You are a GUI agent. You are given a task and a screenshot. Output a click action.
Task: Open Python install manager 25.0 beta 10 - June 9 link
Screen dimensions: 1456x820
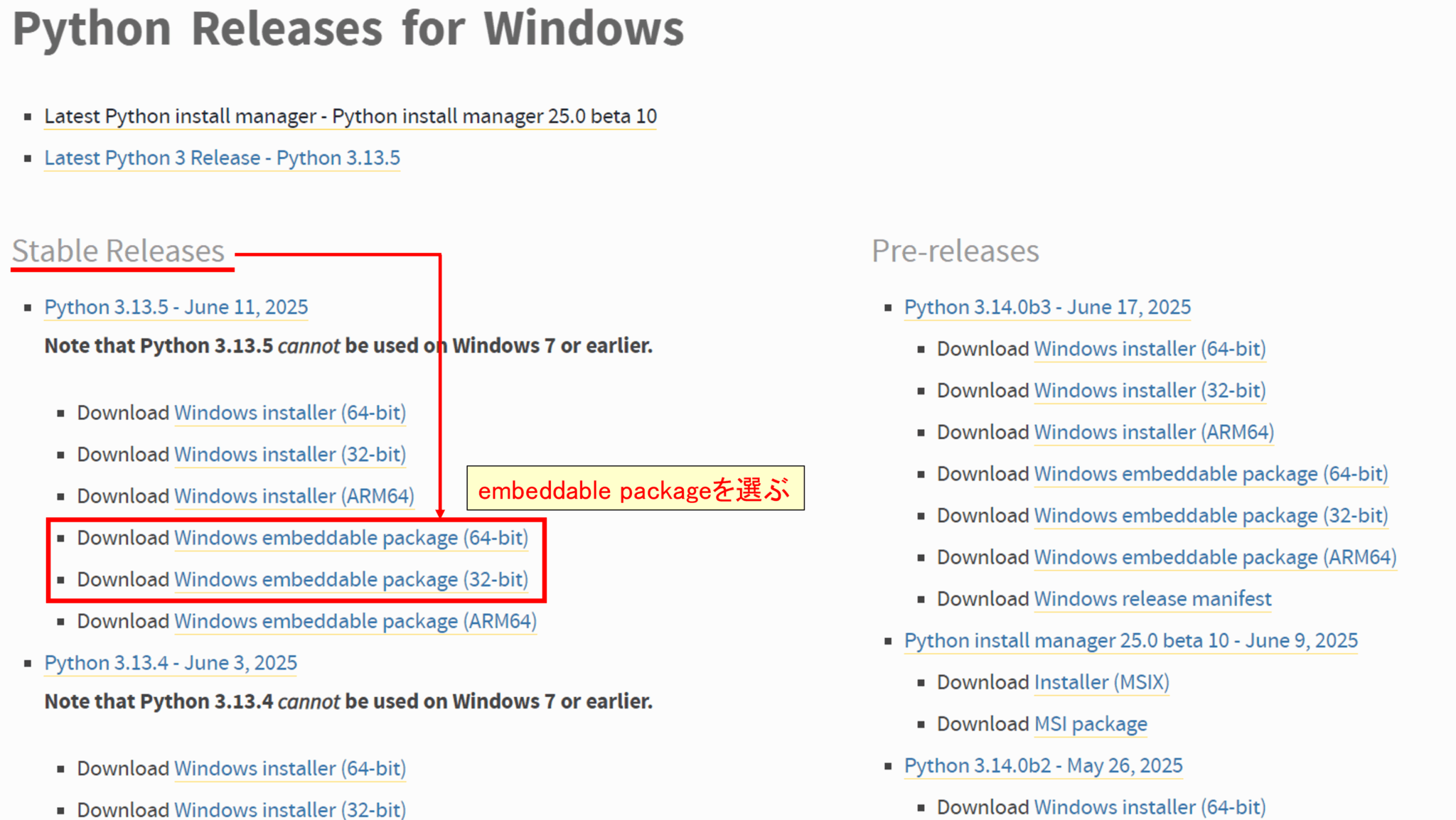coord(1130,641)
